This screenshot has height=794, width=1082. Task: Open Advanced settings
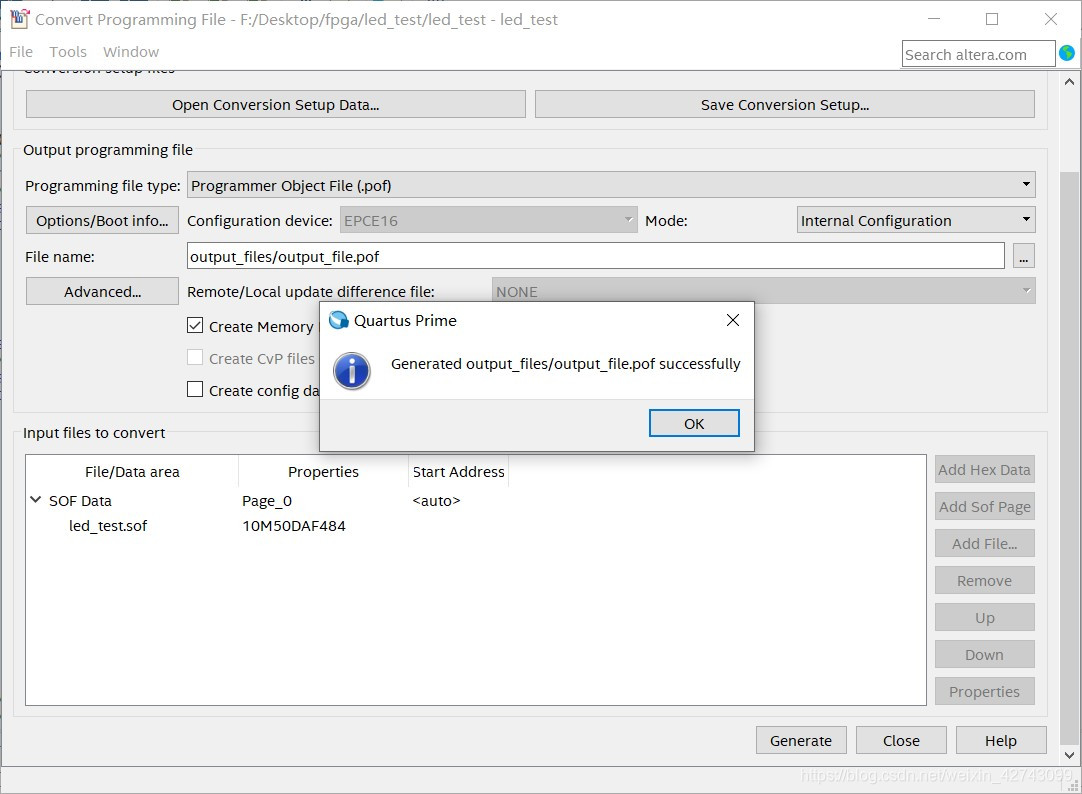(102, 292)
